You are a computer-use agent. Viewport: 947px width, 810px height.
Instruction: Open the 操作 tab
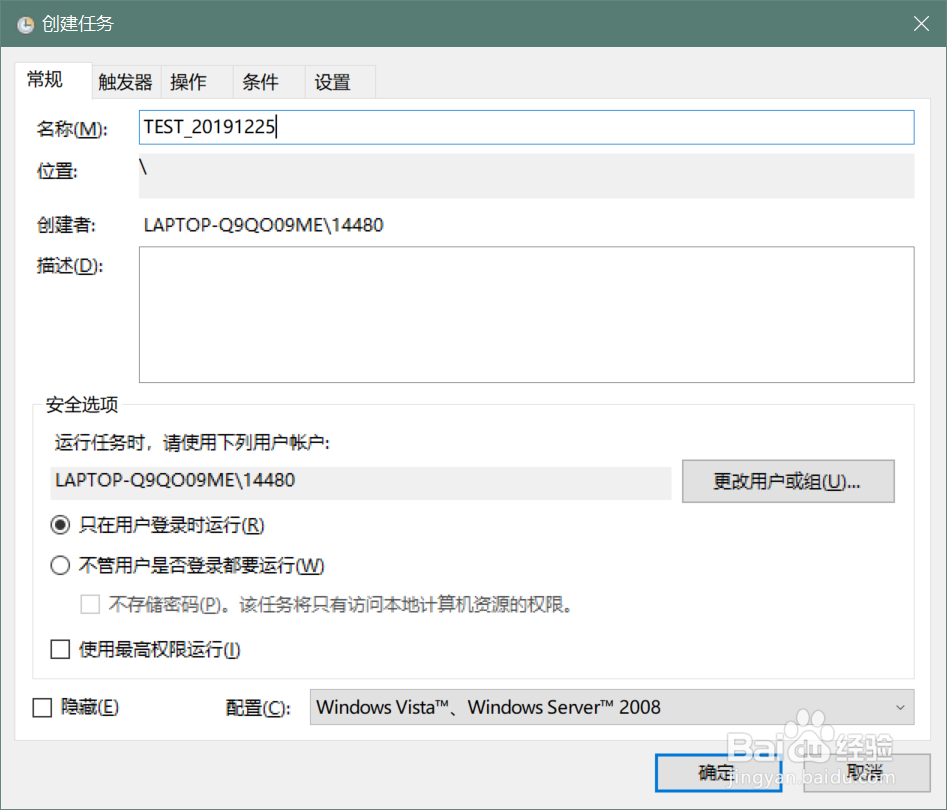pos(196,82)
